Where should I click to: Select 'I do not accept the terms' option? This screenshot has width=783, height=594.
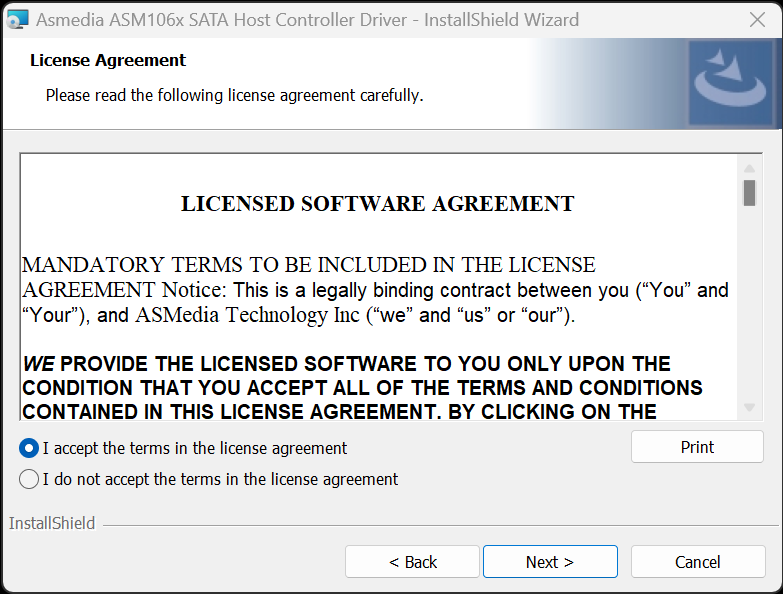pos(29,479)
